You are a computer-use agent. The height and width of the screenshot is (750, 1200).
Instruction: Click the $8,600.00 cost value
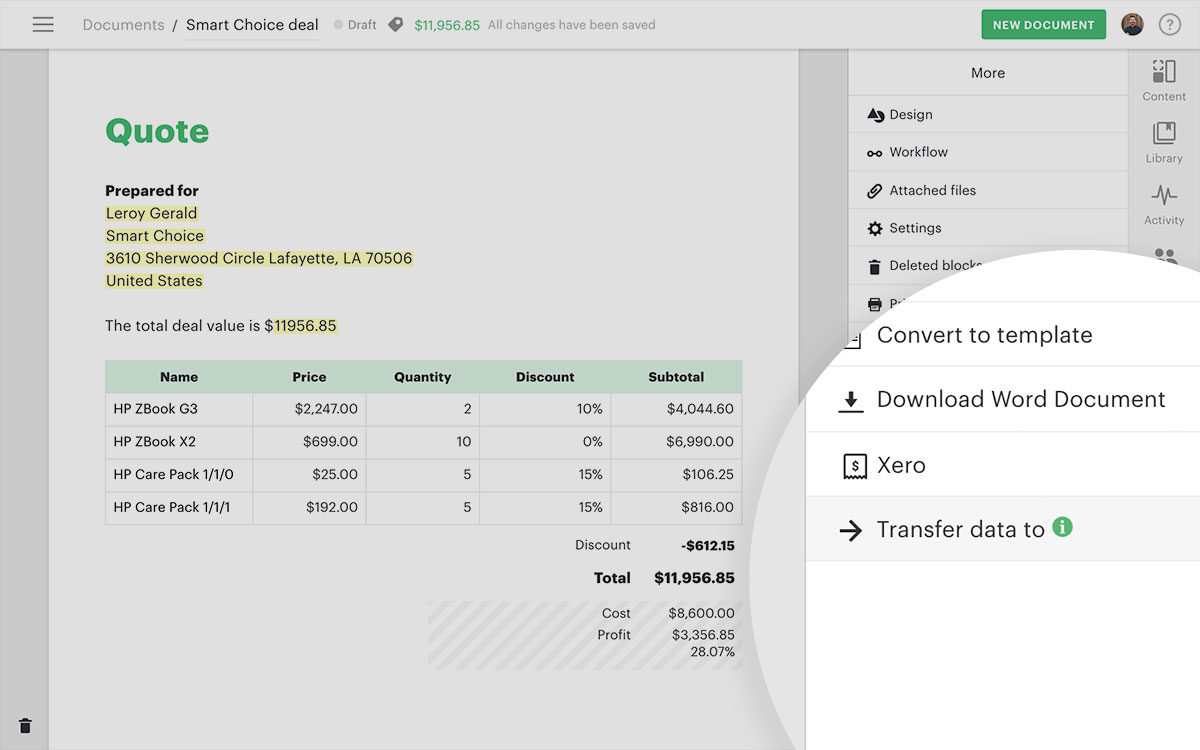(x=701, y=613)
